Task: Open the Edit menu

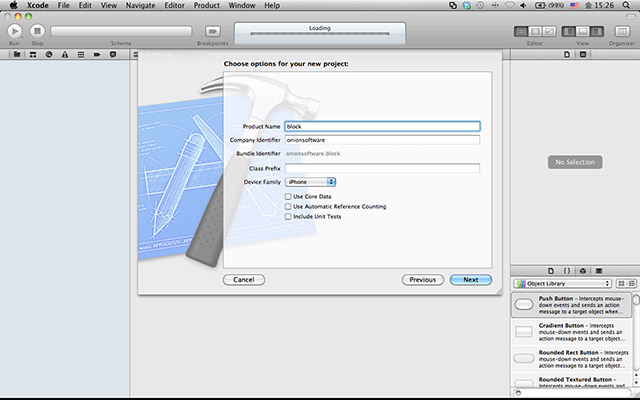Action: click(x=85, y=5)
